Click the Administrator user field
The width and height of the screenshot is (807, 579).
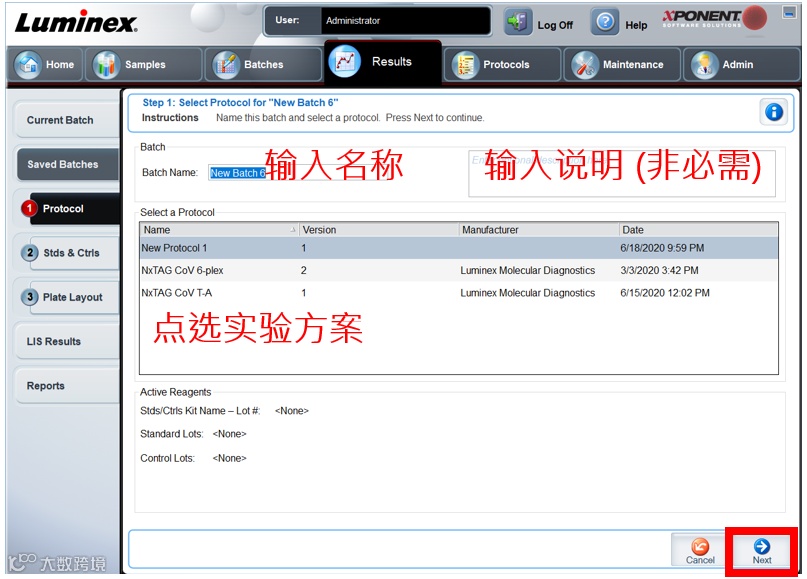(x=406, y=21)
